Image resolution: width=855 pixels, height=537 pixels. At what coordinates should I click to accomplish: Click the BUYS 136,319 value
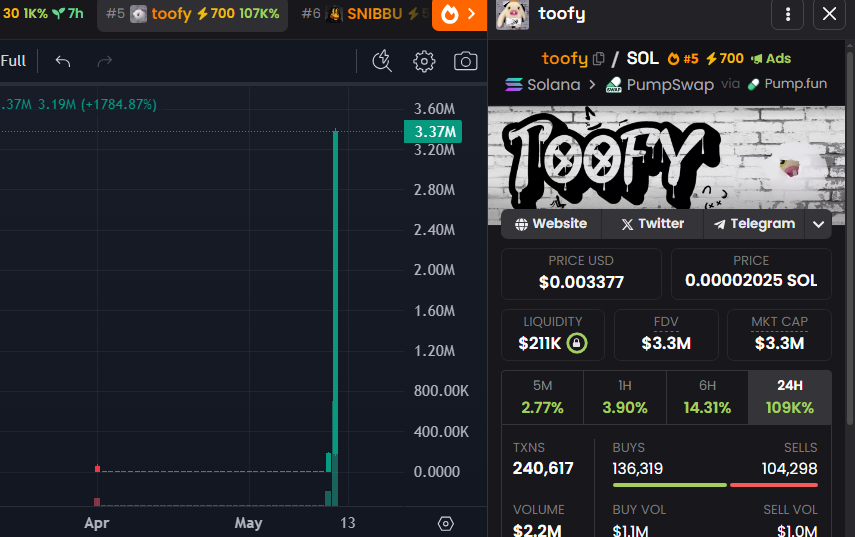pos(637,468)
